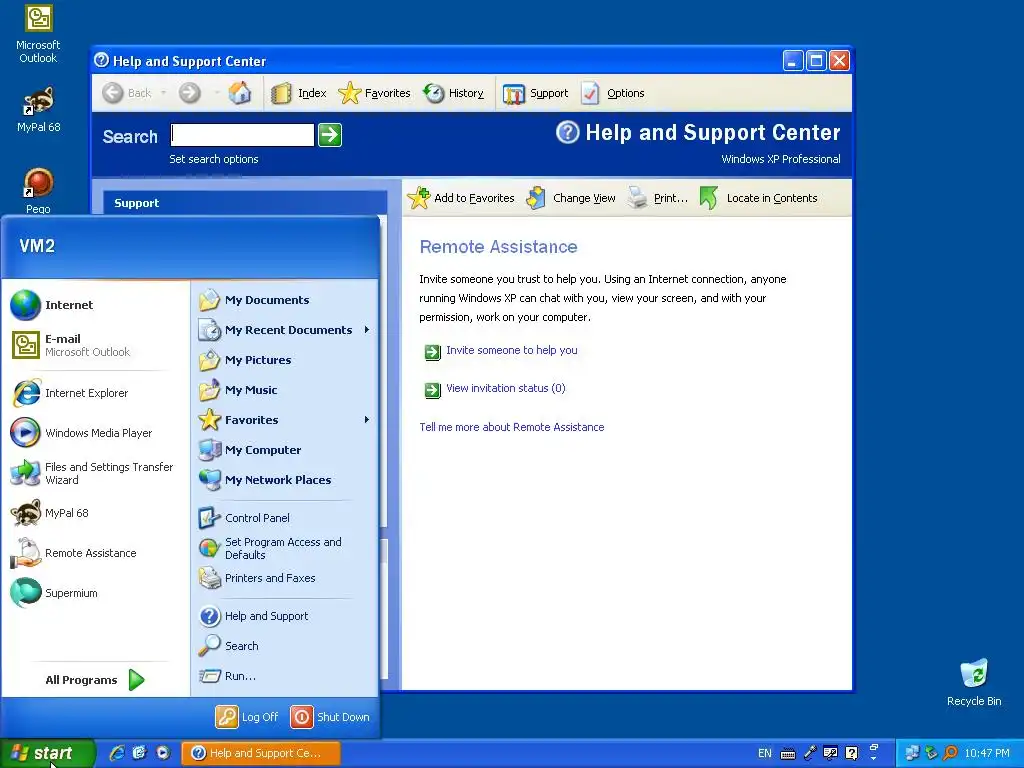Click Change View
Screen dimensions: 1024x768
pos(571,198)
